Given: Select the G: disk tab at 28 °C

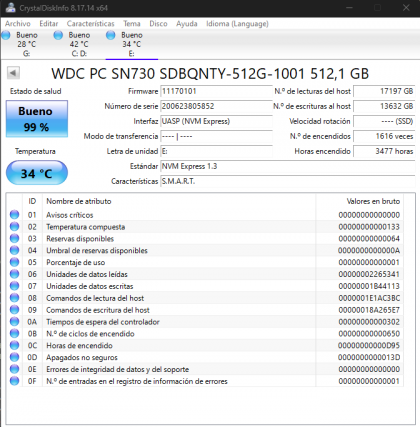Looking at the screenshot, I should pos(26,44).
